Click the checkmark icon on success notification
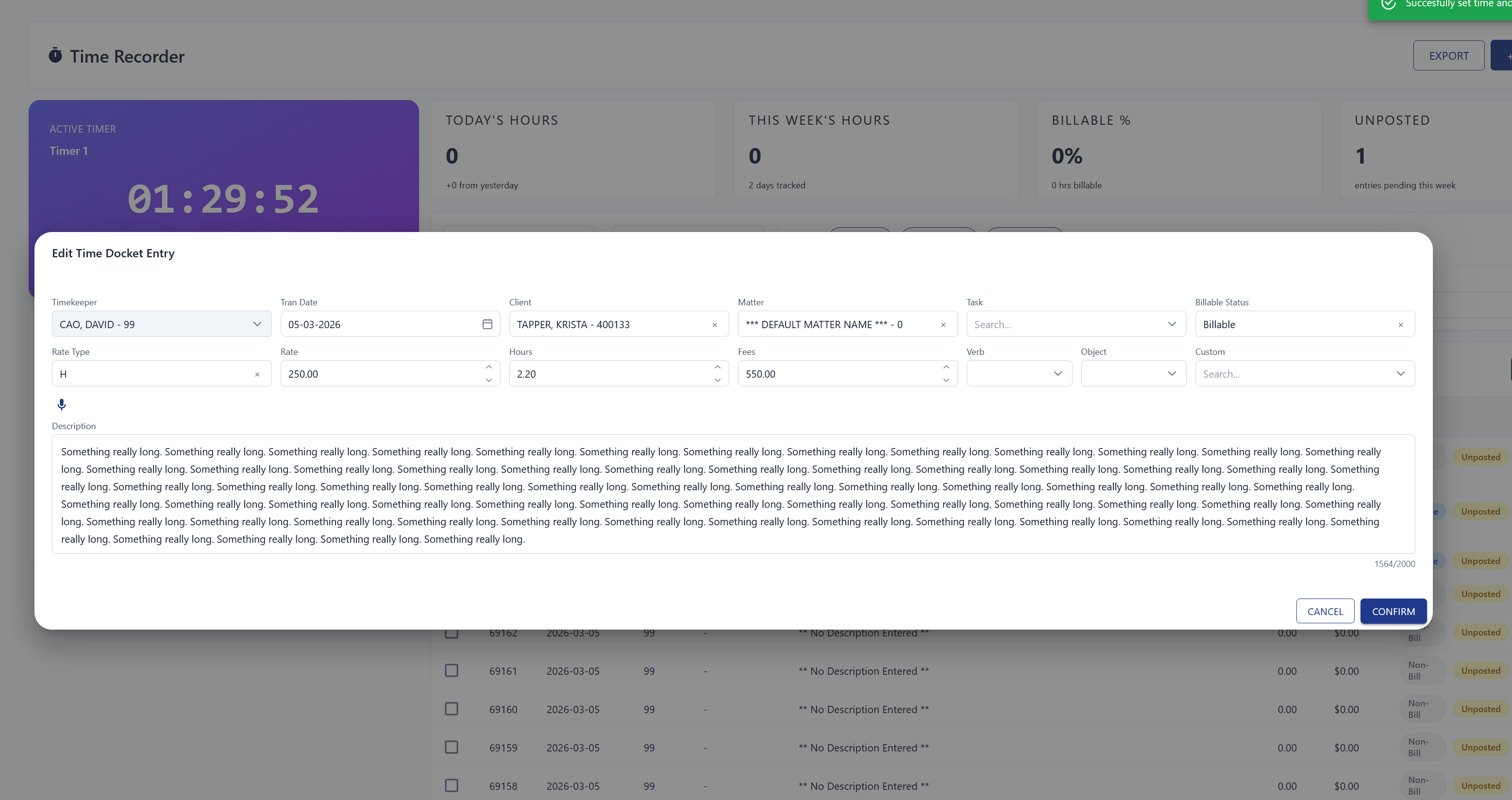Viewport: 1512px width, 800px height. click(x=1389, y=5)
